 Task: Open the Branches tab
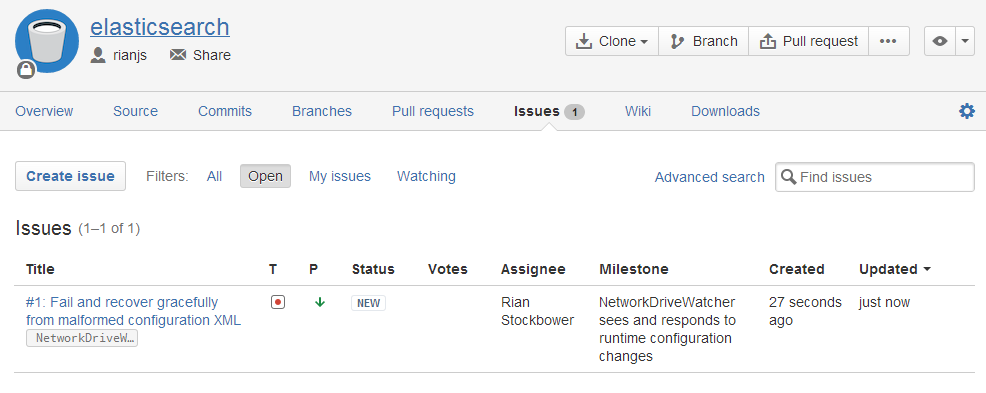pos(322,111)
